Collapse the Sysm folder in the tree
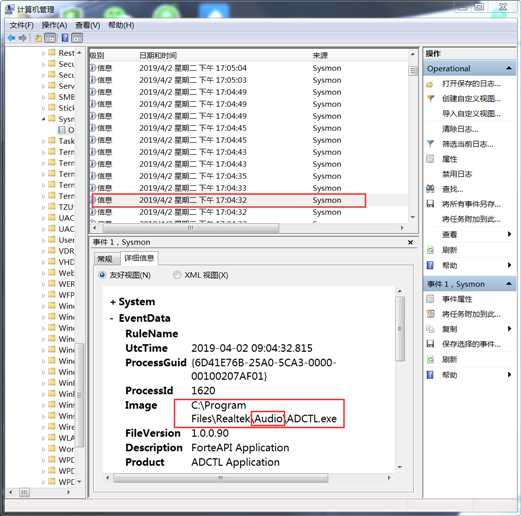 [43, 119]
